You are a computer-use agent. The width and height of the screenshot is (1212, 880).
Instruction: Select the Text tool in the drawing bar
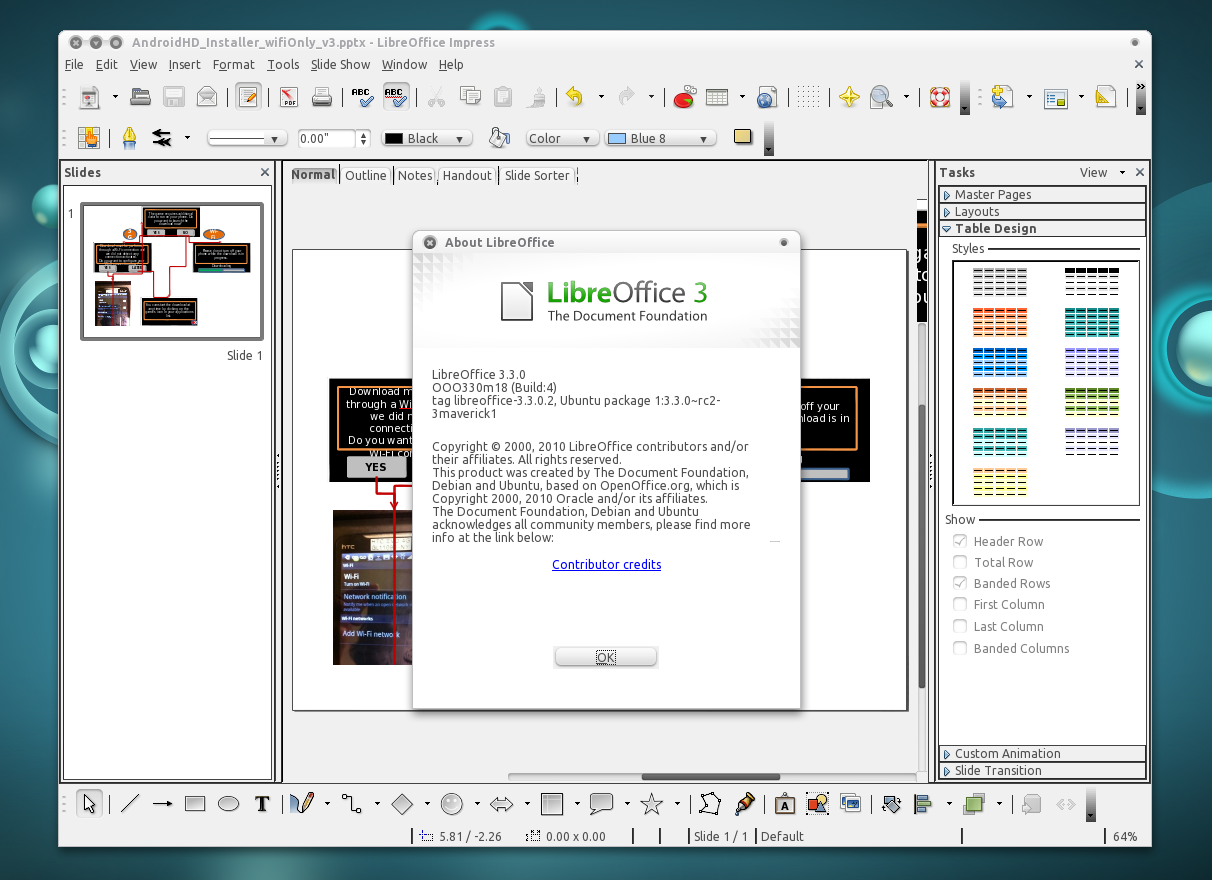pos(262,803)
